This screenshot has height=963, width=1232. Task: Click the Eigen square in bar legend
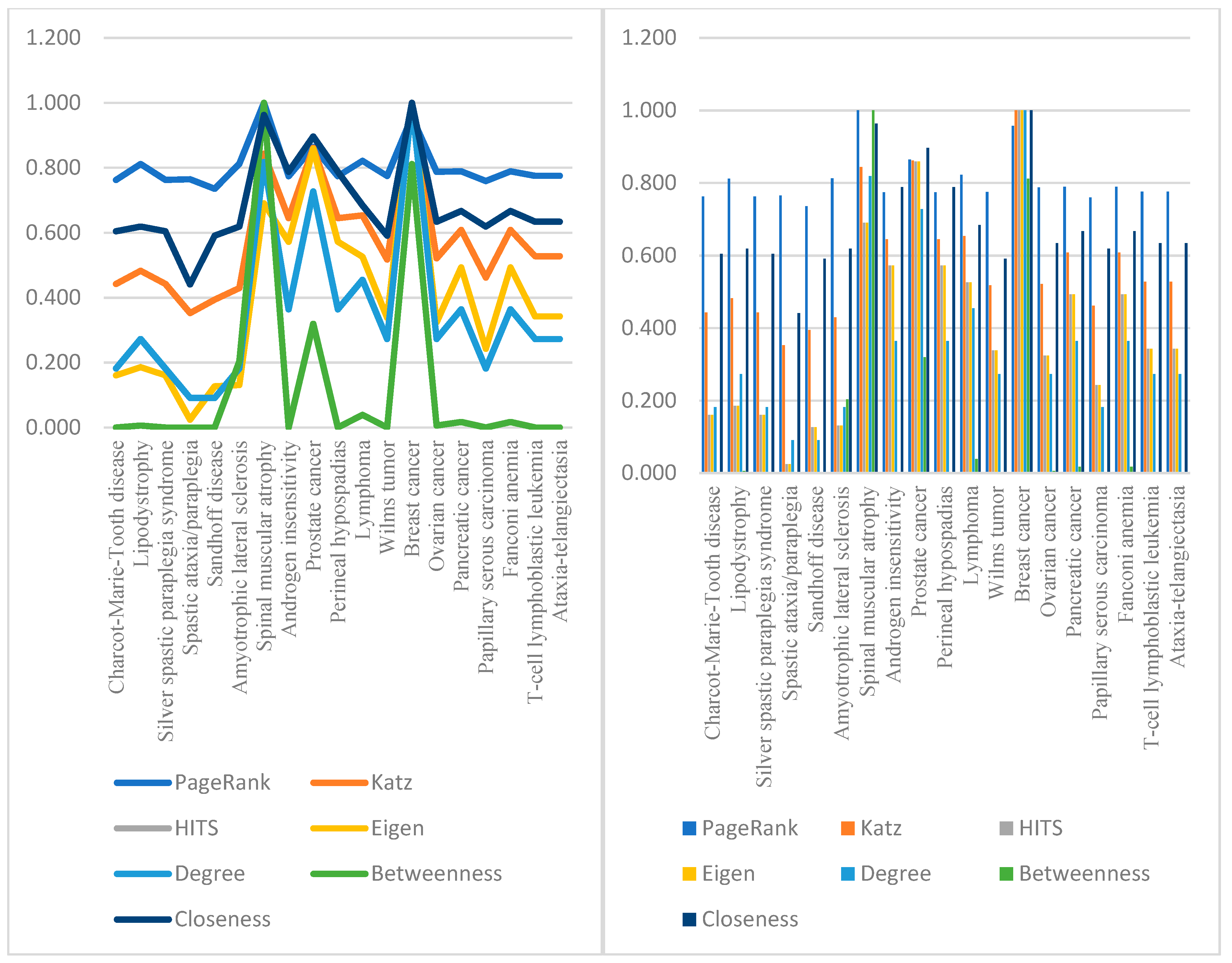(689, 874)
